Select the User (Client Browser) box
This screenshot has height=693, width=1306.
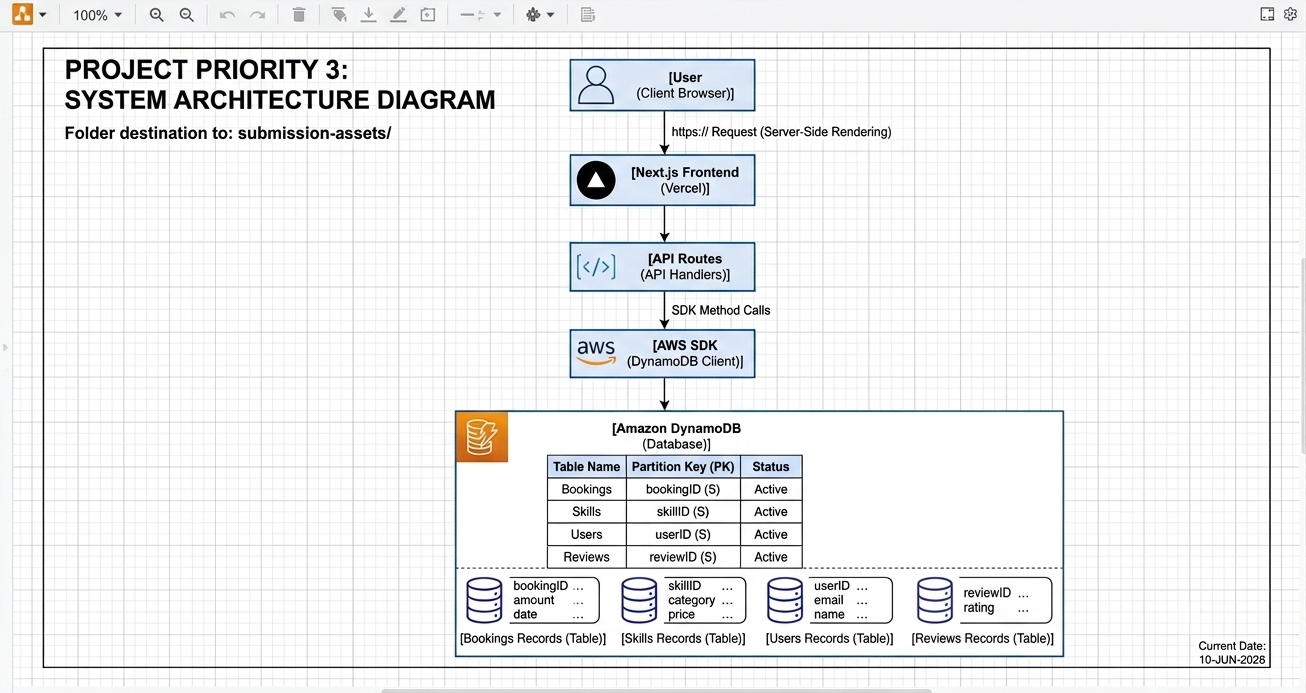662,85
